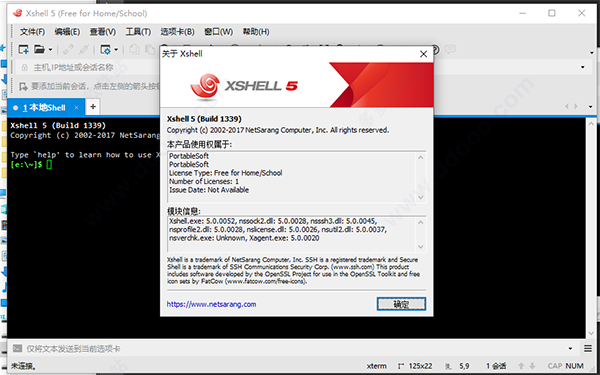Click terminal scrollbar down arrow
Viewport: 600px width, 375px height.
pos(591,333)
